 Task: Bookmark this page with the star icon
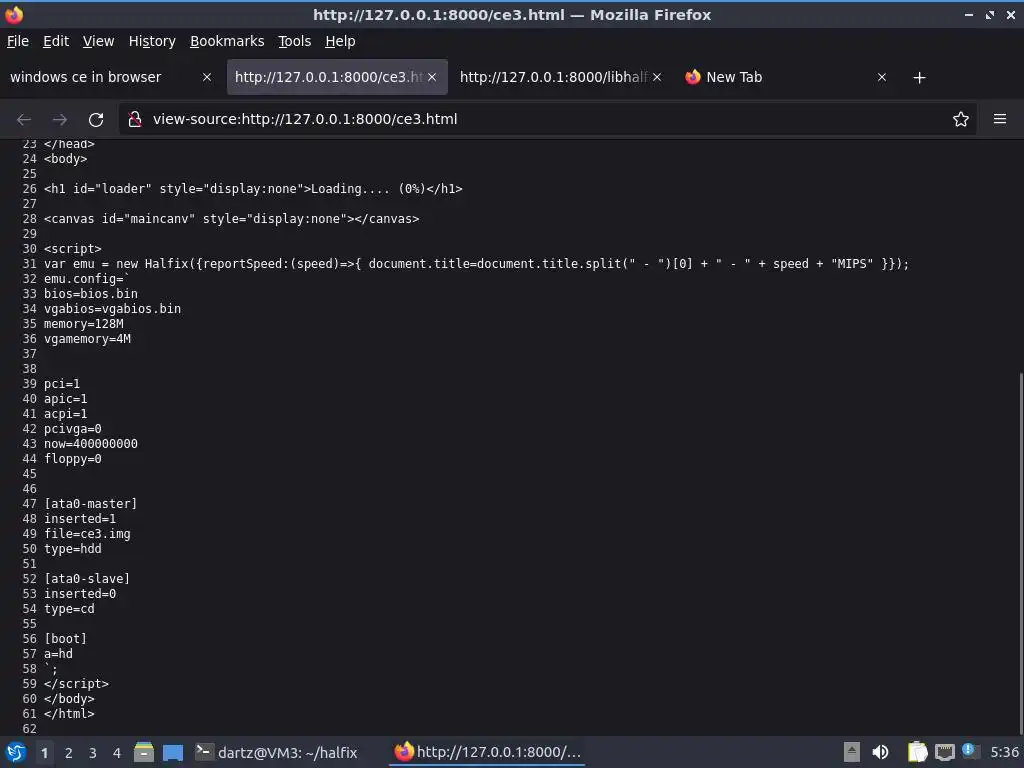tap(960, 119)
